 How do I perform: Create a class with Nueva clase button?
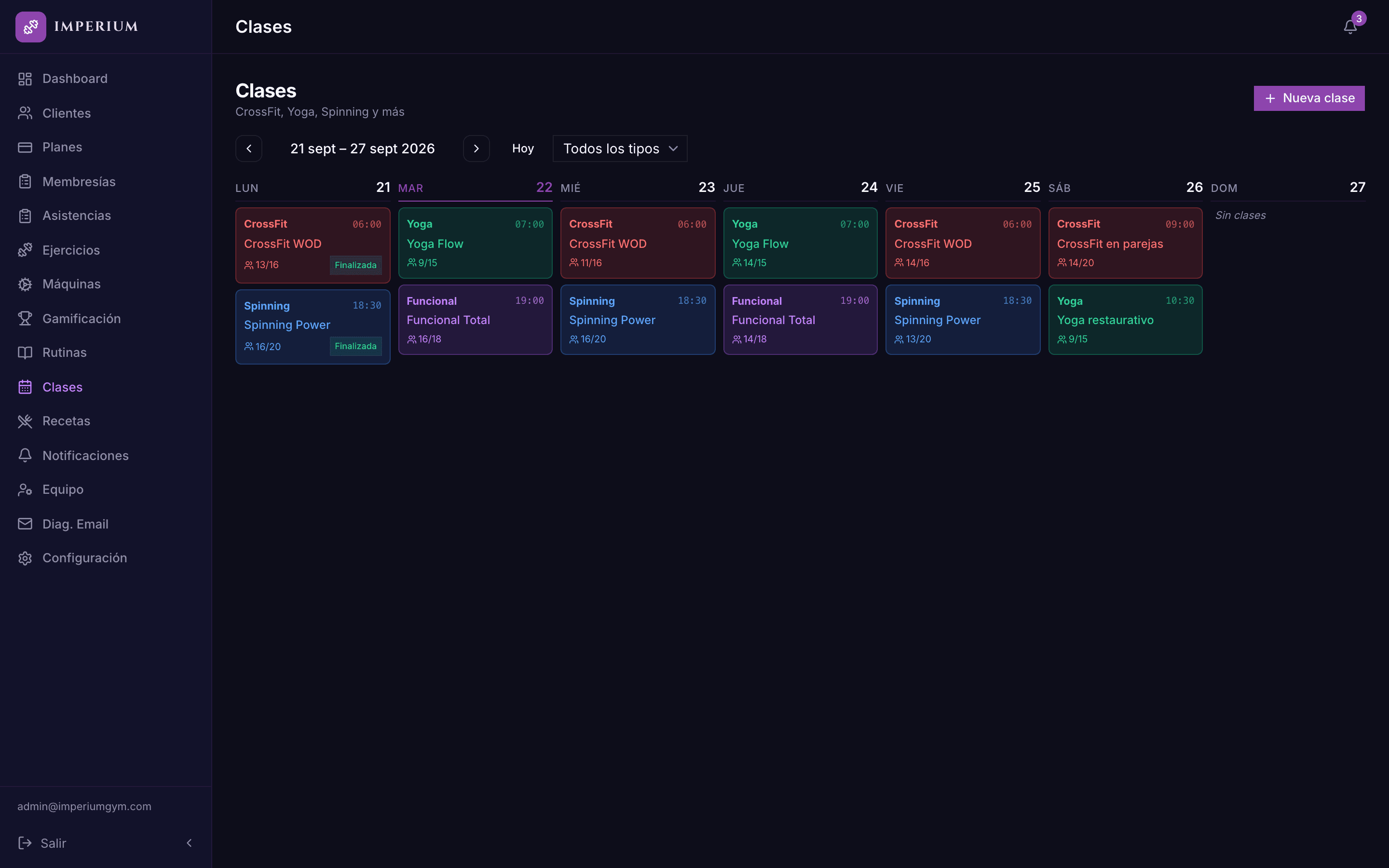point(1309,98)
